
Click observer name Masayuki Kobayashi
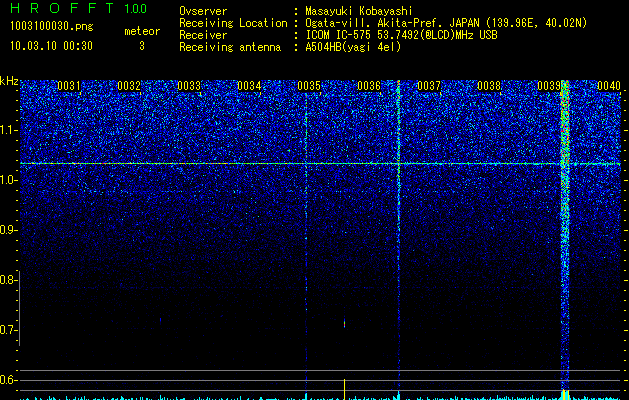tap(359, 11)
